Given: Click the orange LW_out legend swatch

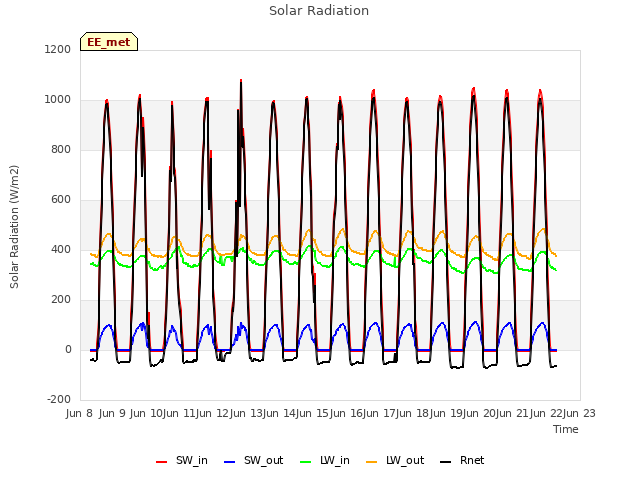Looking at the screenshot, I should click(x=371, y=462).
